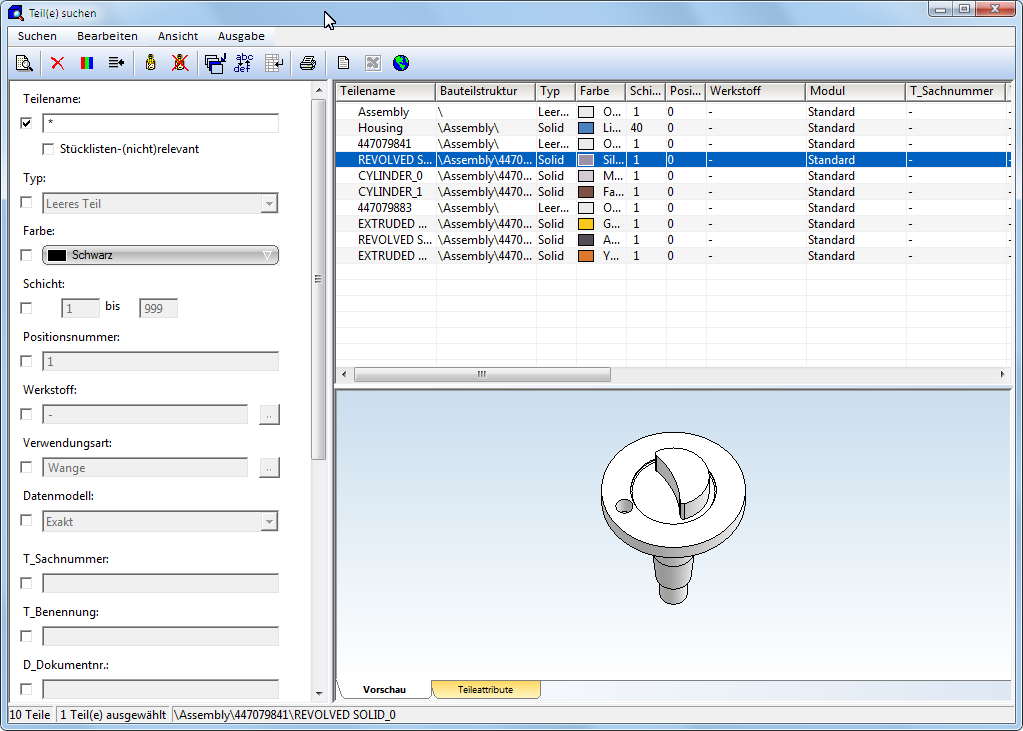This screenshot has width=1023, height=731.
Task: Click the overlapping windows arrow icon
Action: [x=214, y=63]
